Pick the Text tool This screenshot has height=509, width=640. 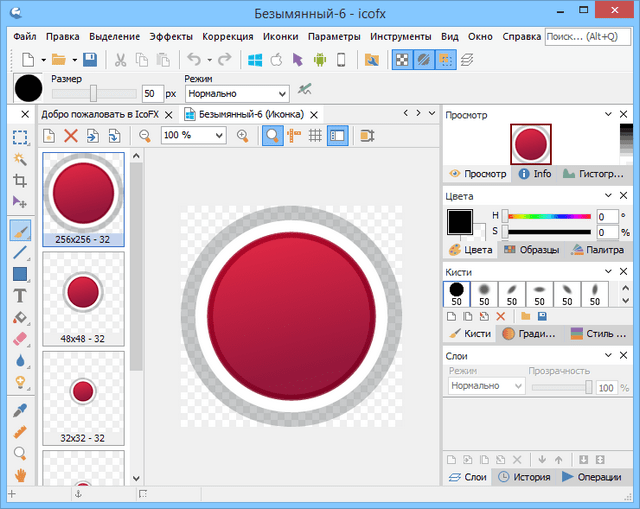point(19,296)
